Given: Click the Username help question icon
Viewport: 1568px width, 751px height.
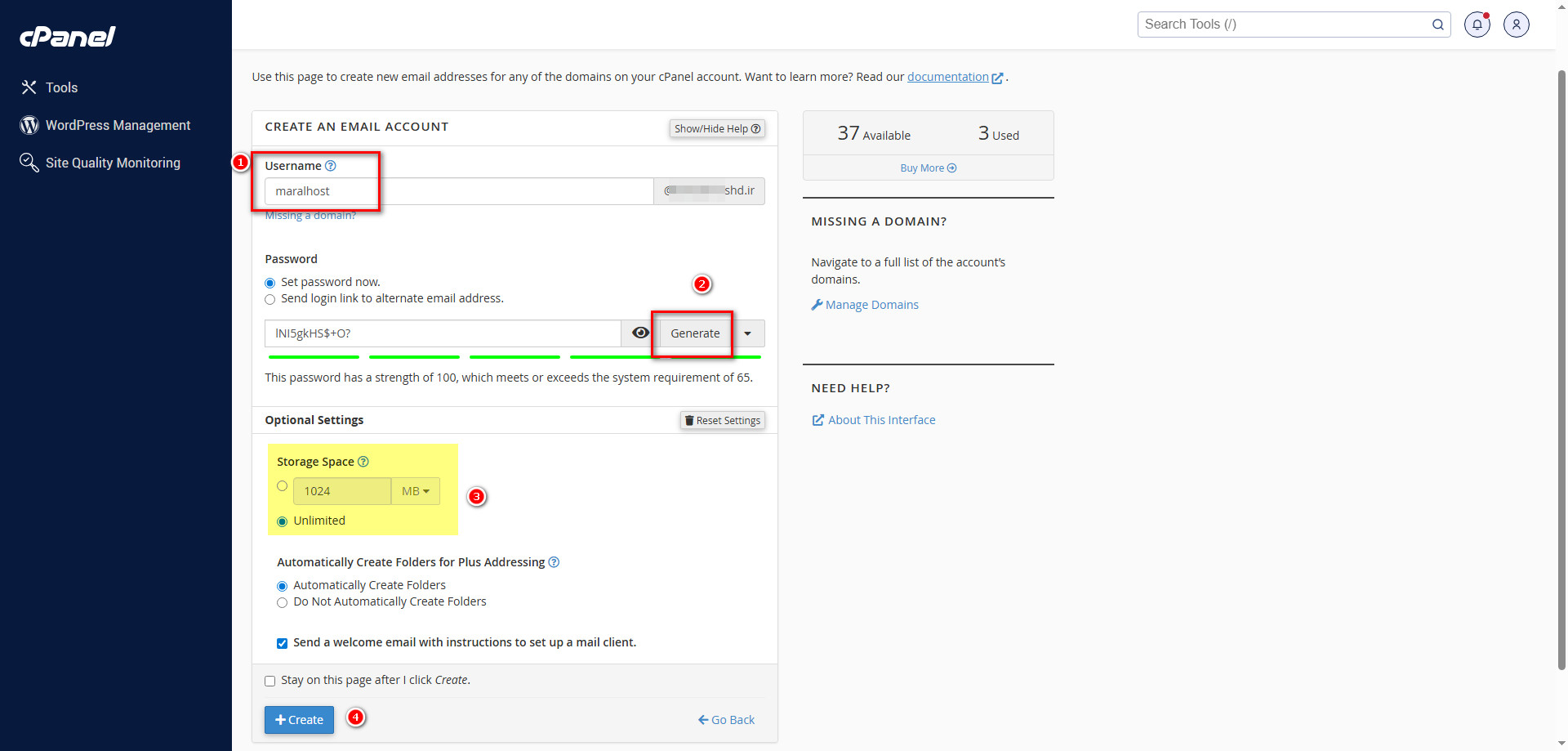Looking at the screenshot, I should click(331, 166).
